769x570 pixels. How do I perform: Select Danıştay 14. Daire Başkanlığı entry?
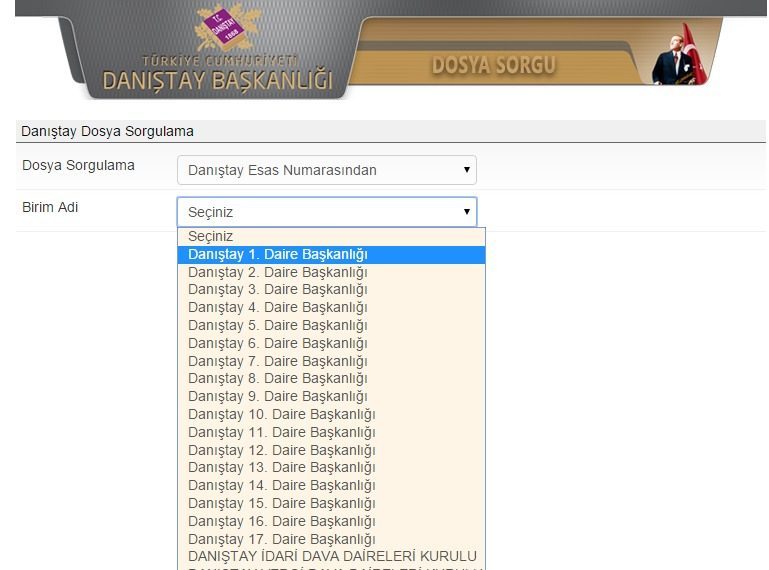point(282,485)
